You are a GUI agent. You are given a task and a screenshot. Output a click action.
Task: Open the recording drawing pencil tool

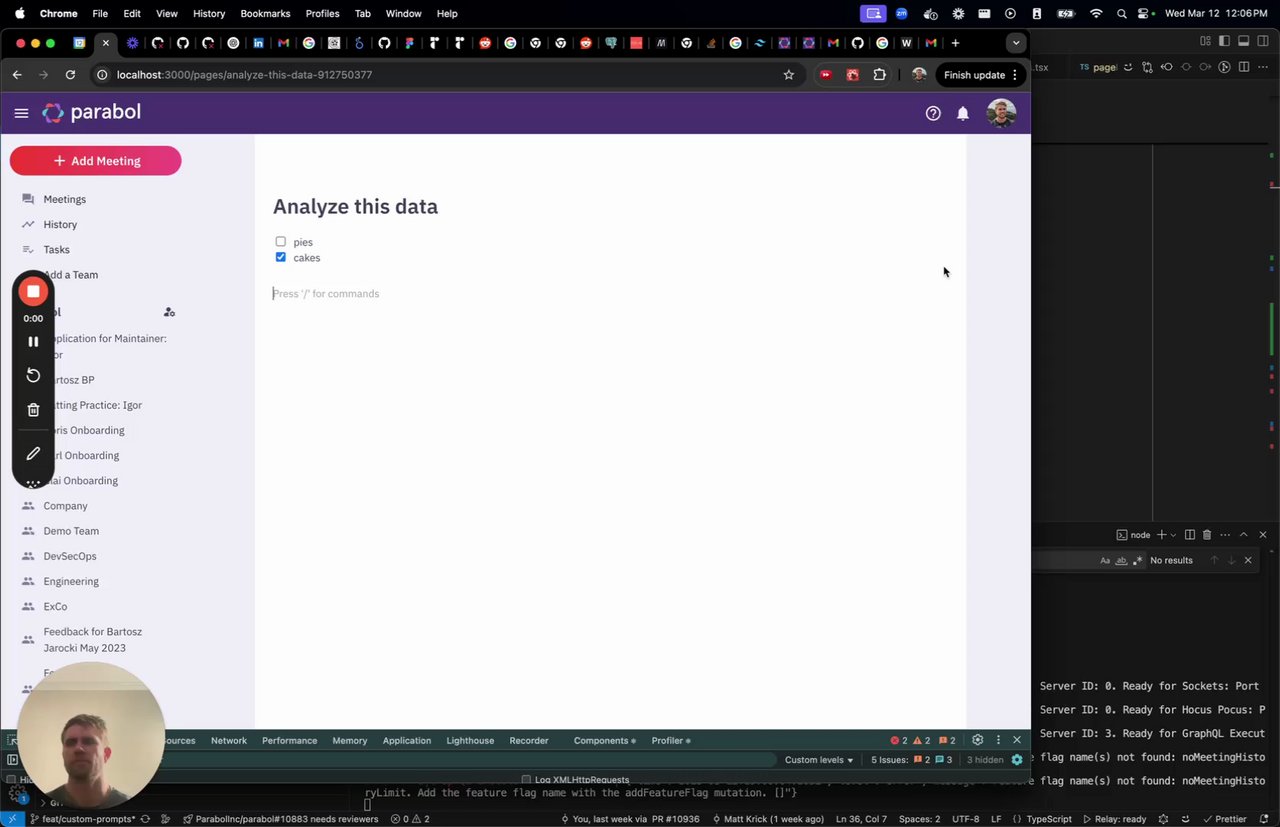point(33,453)
